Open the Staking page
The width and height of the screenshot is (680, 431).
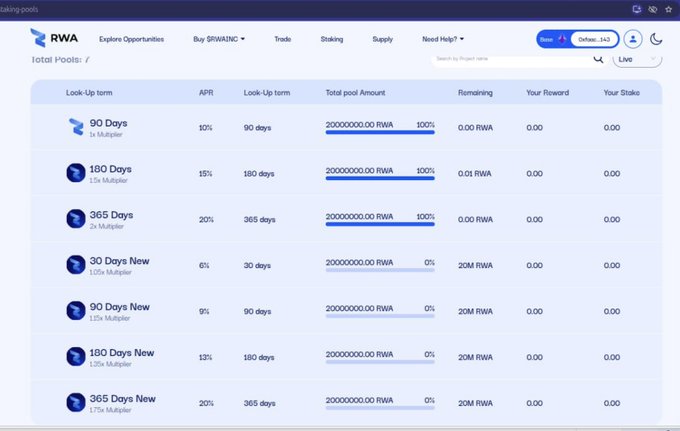coord(332,39)
